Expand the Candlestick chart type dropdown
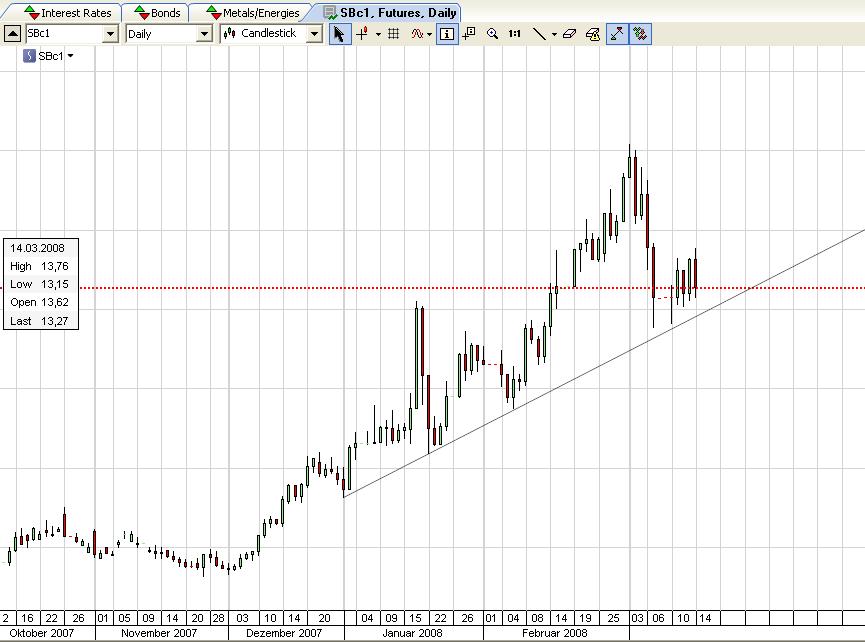 point(314,34)
